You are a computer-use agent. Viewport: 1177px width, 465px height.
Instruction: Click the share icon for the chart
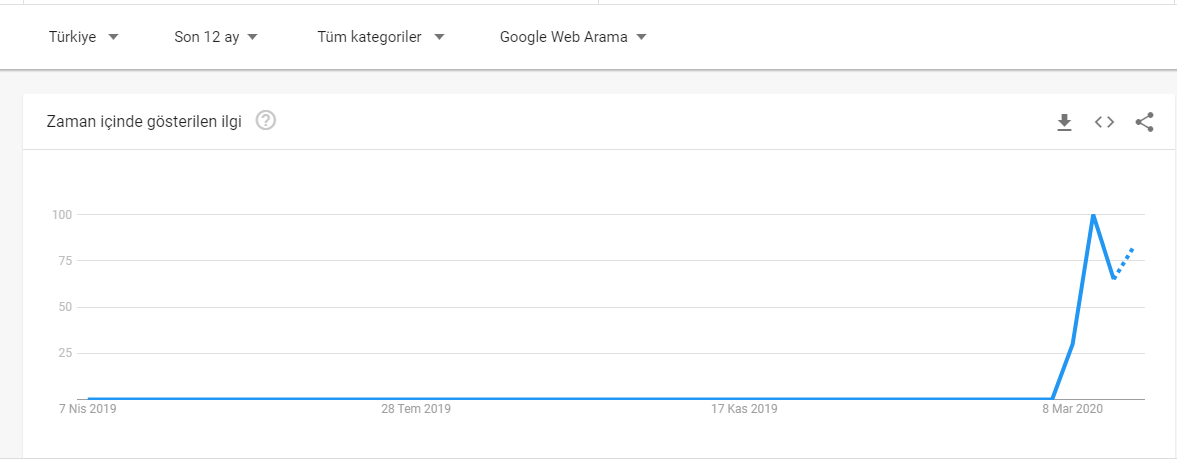[1144, 122]
